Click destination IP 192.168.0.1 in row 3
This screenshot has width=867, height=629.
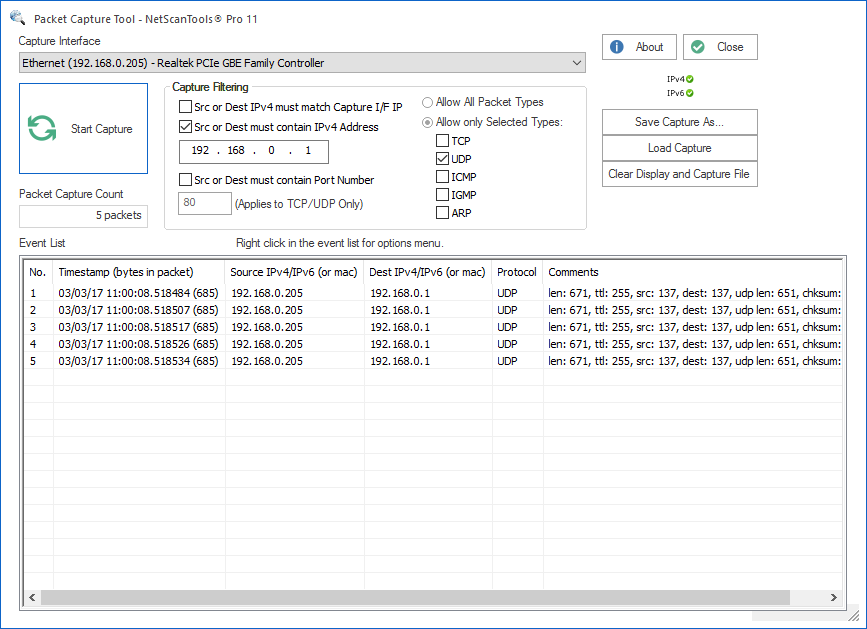pyautogui.click(x=400, y=327)
